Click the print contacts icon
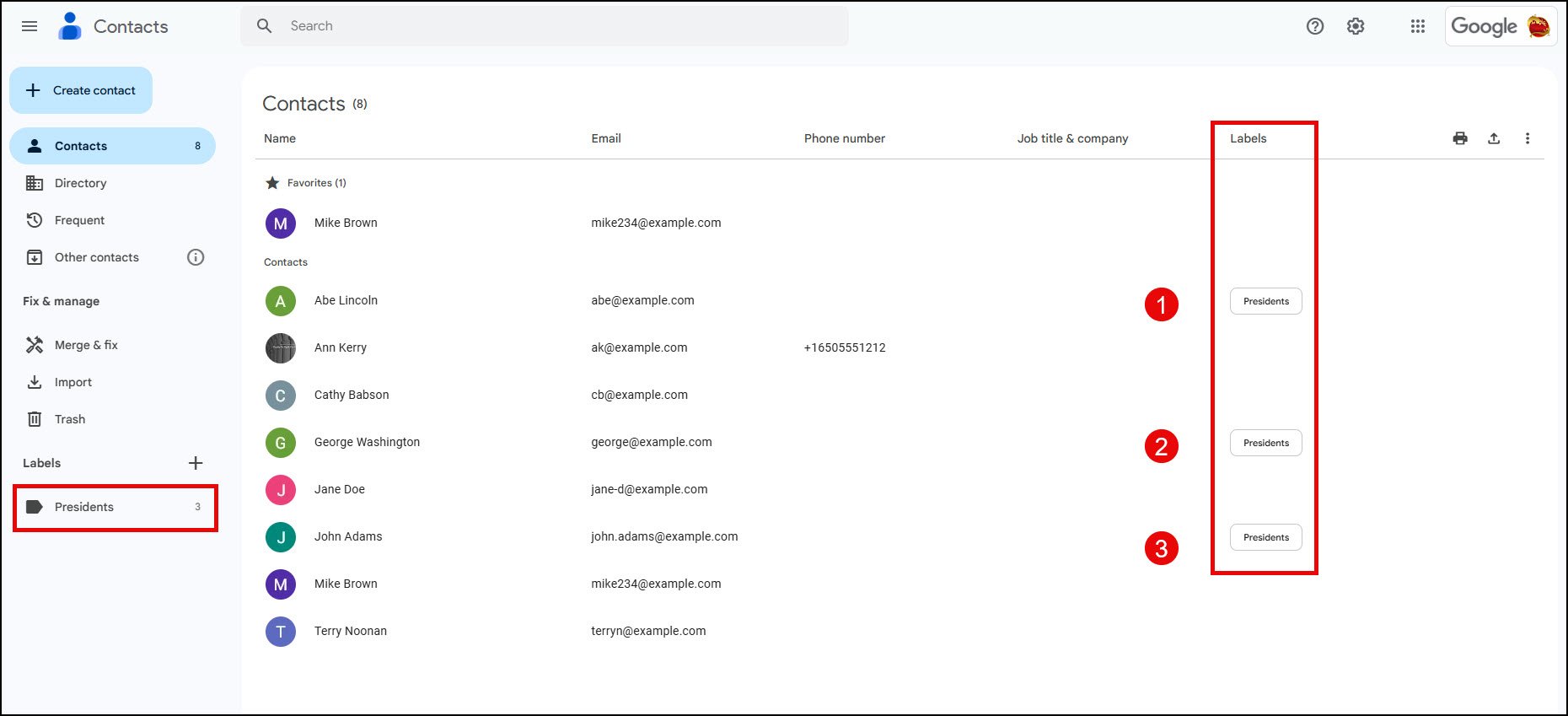 [1460, 138]
